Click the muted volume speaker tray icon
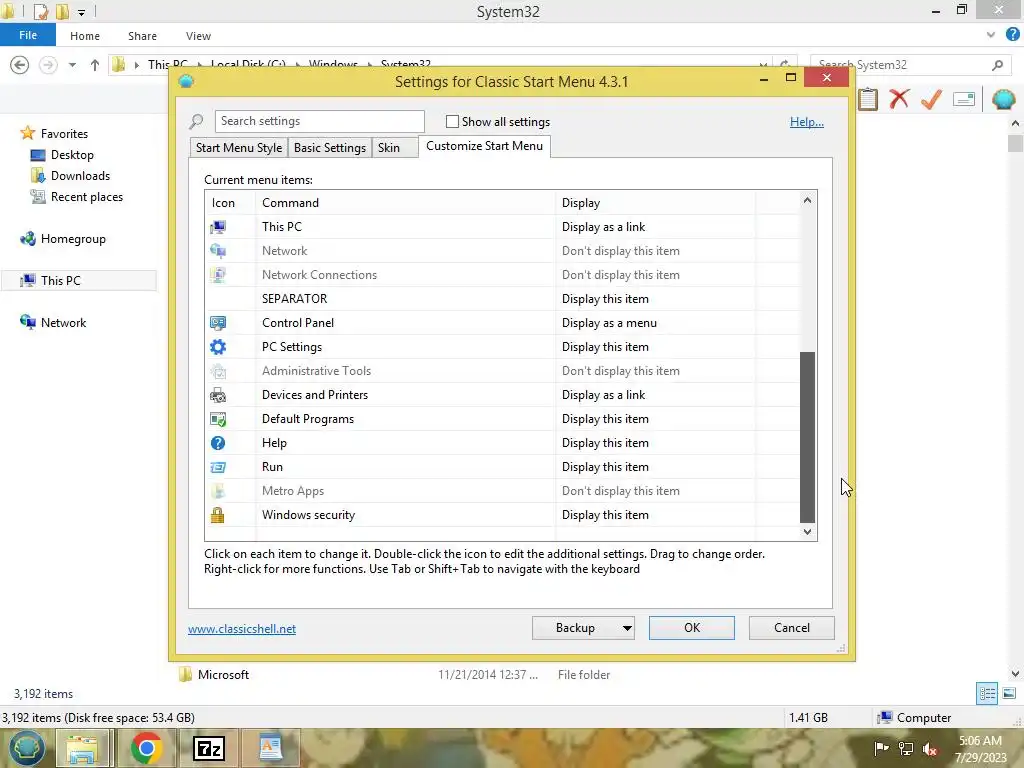Image resolution: width=1024 pixels, height=768 pixels. 931,748
